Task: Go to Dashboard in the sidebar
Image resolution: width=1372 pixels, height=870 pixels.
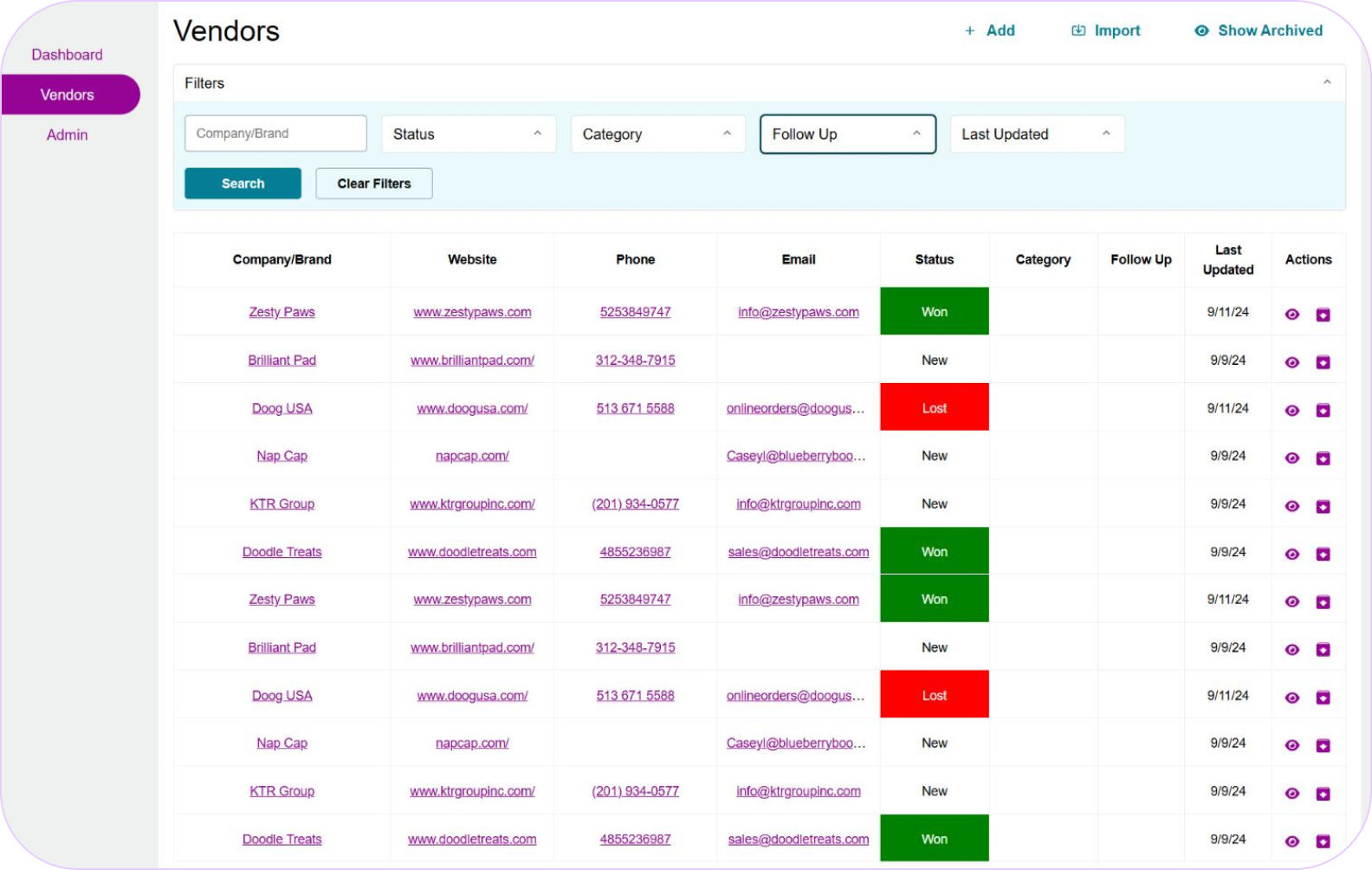Action: [67, 55]
